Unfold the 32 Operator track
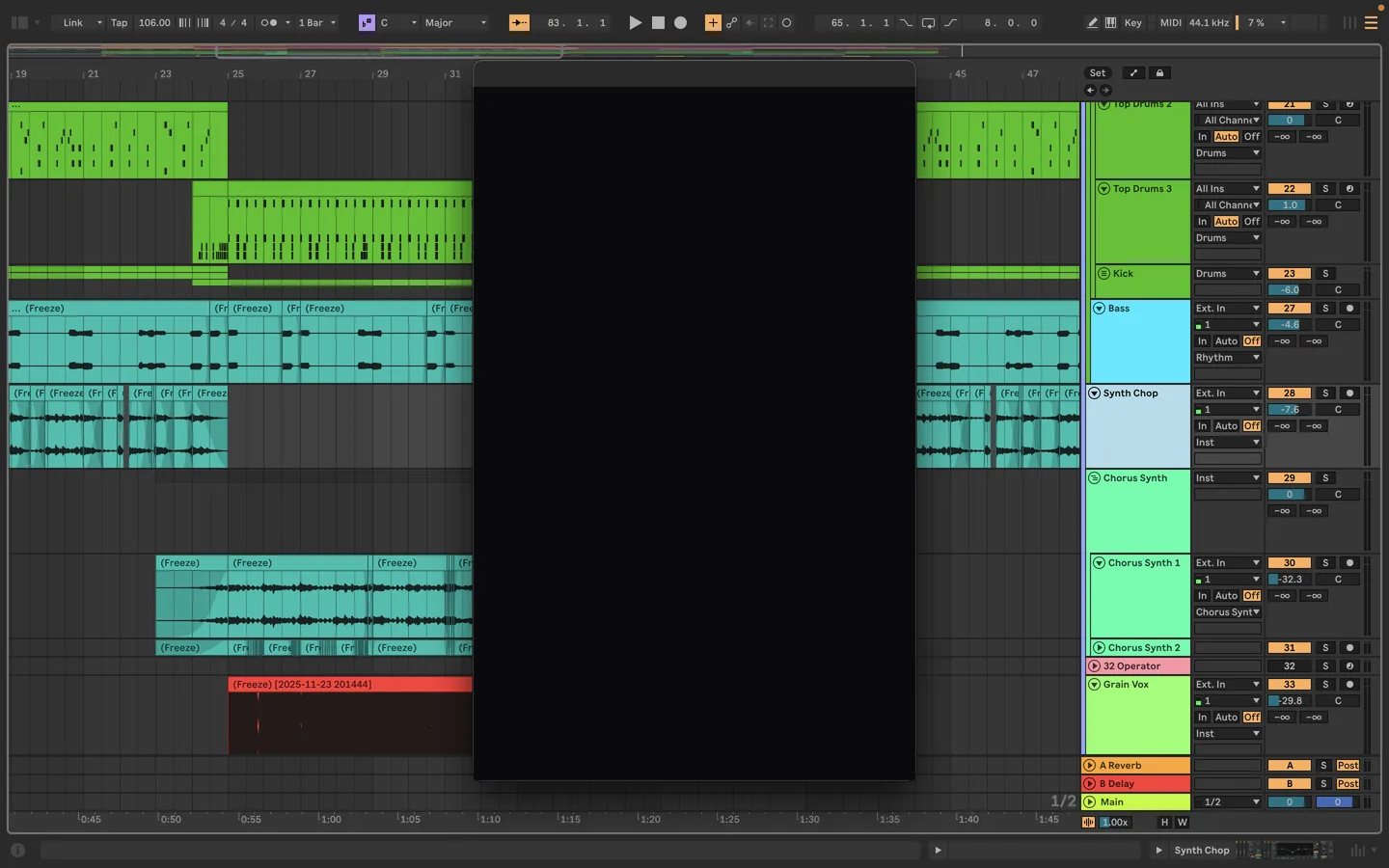This screenshot has width=1389, height=868. (x=1094, y=666)
